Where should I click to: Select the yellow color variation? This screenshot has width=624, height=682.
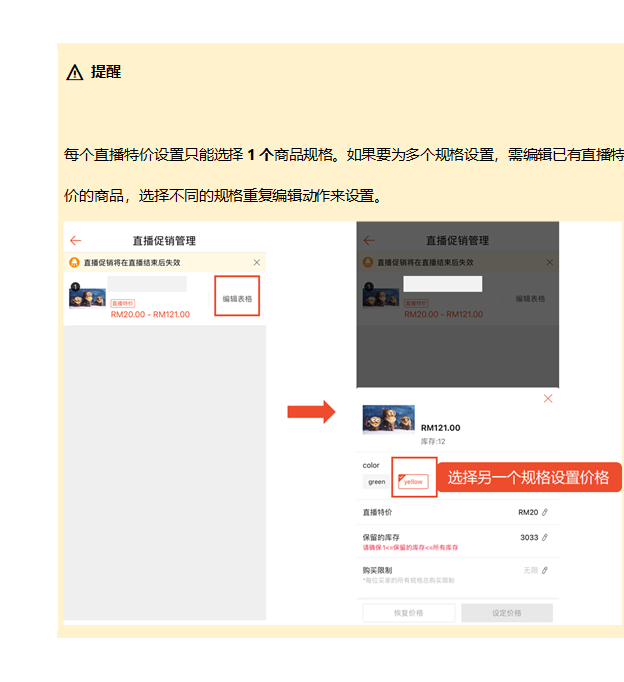pos(413,481)
